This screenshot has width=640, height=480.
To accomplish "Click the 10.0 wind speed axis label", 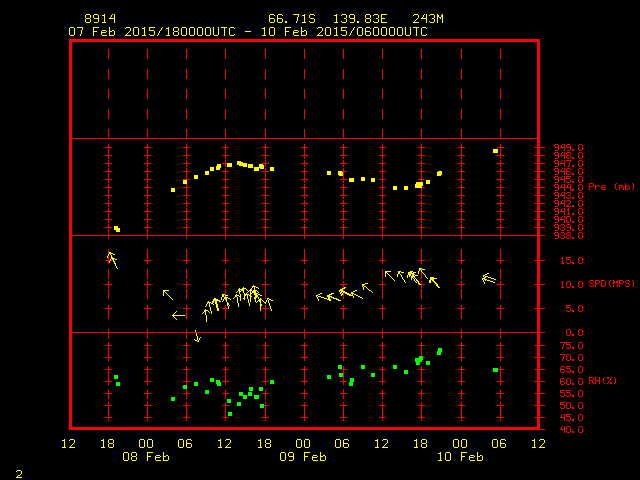I will pyautogui.click(x=571, y=284).
